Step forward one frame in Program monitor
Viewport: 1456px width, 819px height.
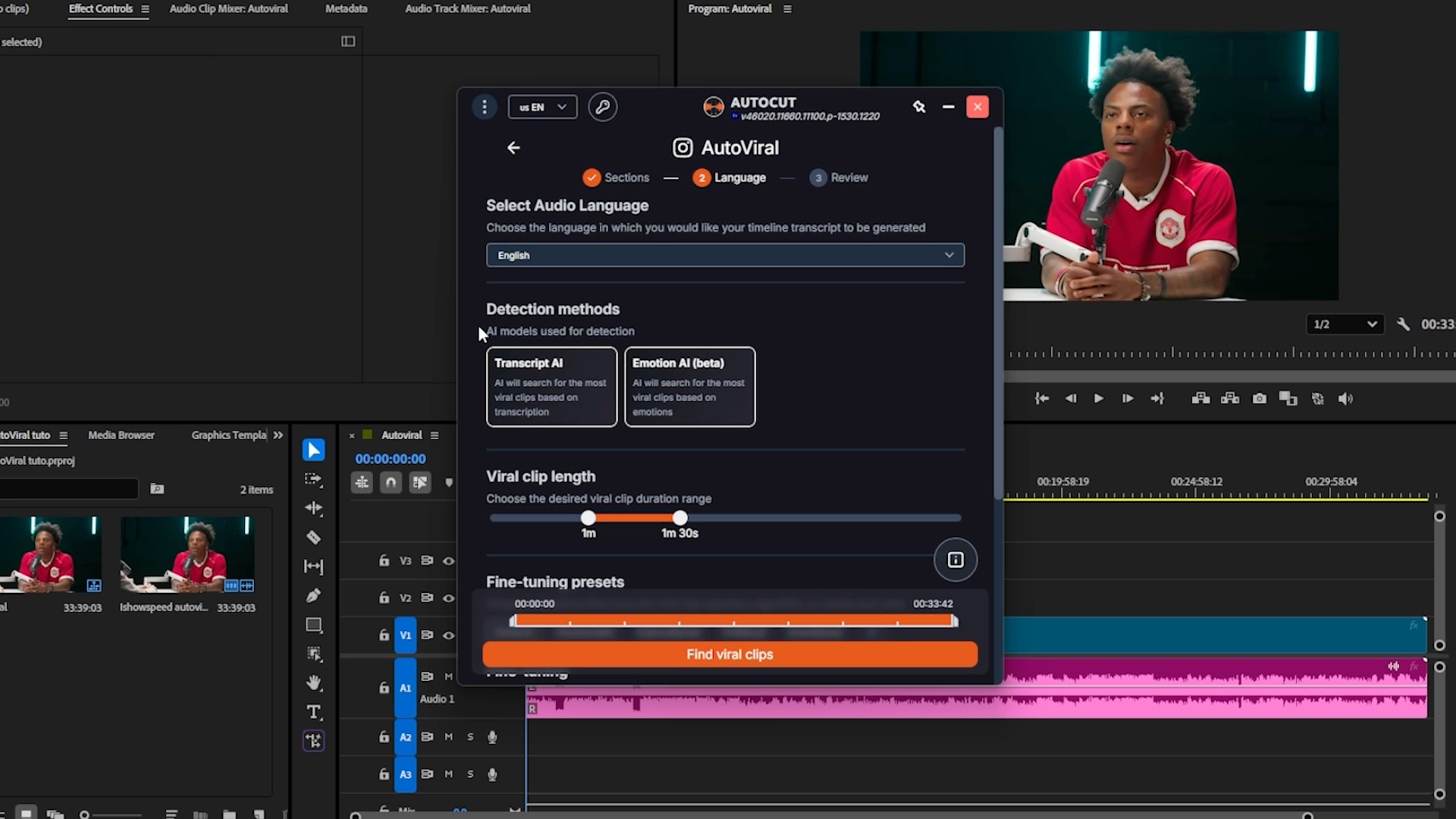[x=1128, y=399]
